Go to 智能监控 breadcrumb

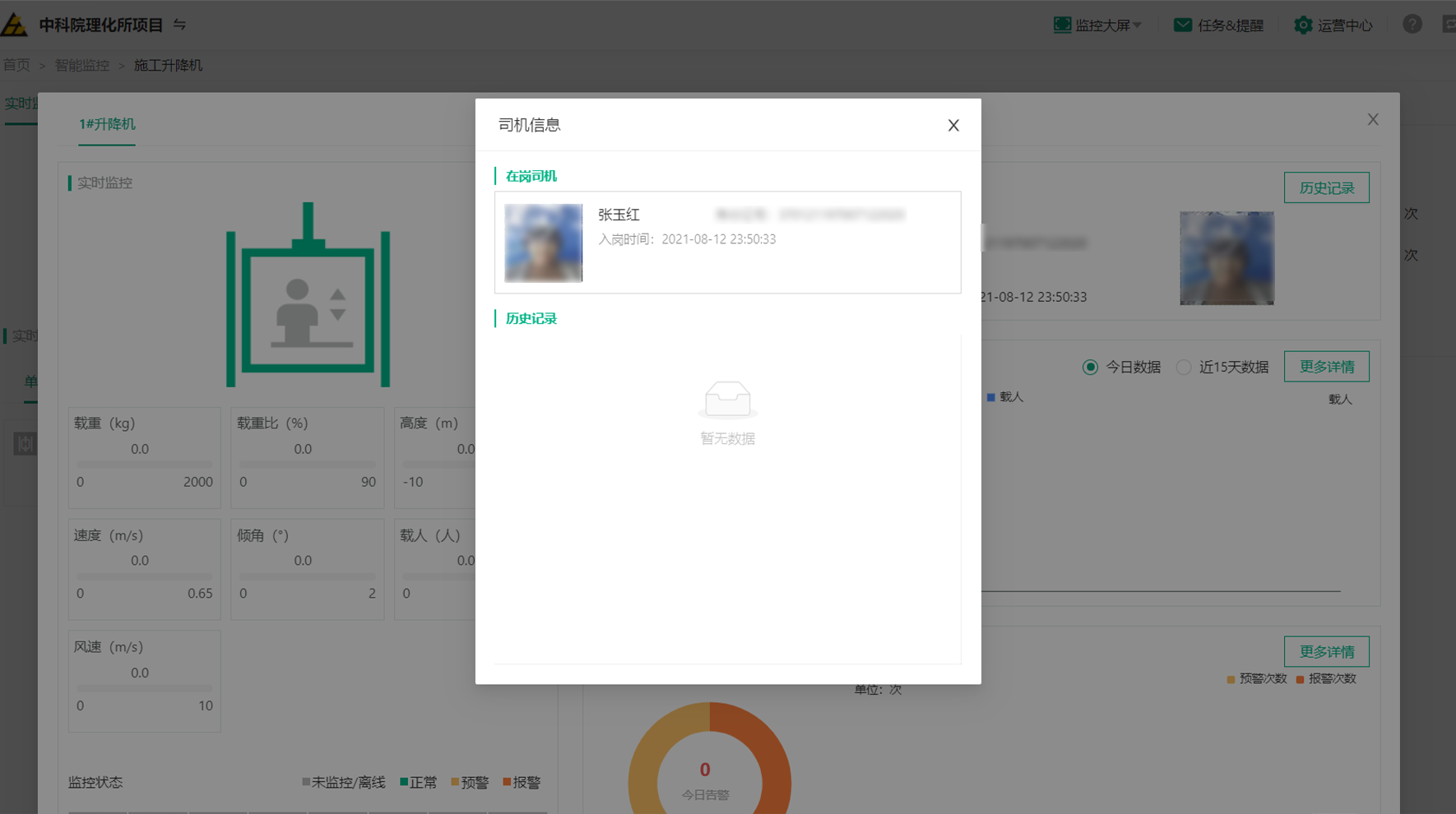click(x=81, y=65)
